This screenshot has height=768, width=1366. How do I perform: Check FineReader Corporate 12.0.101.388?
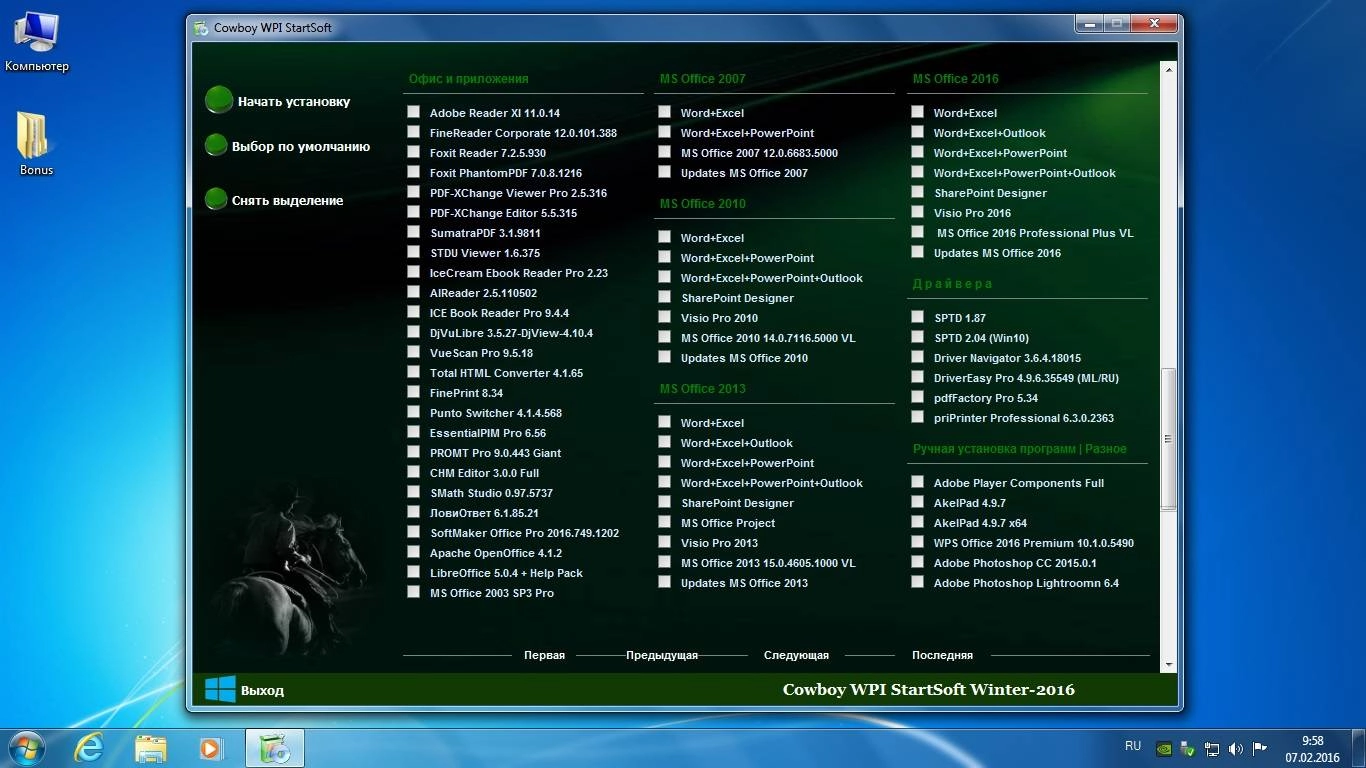point(414,132)
